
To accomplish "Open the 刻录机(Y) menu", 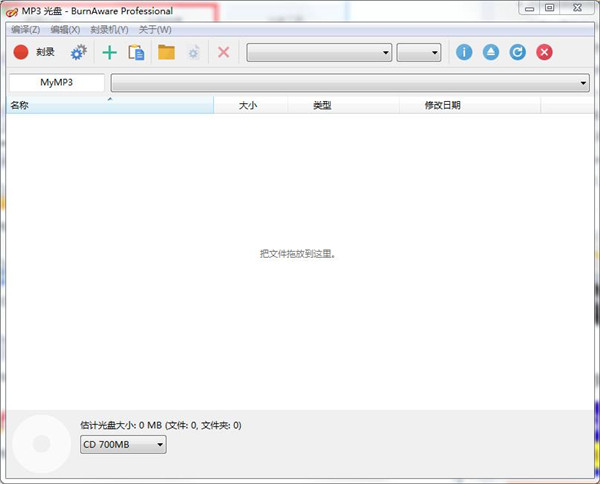I will (x=109, y=29).
